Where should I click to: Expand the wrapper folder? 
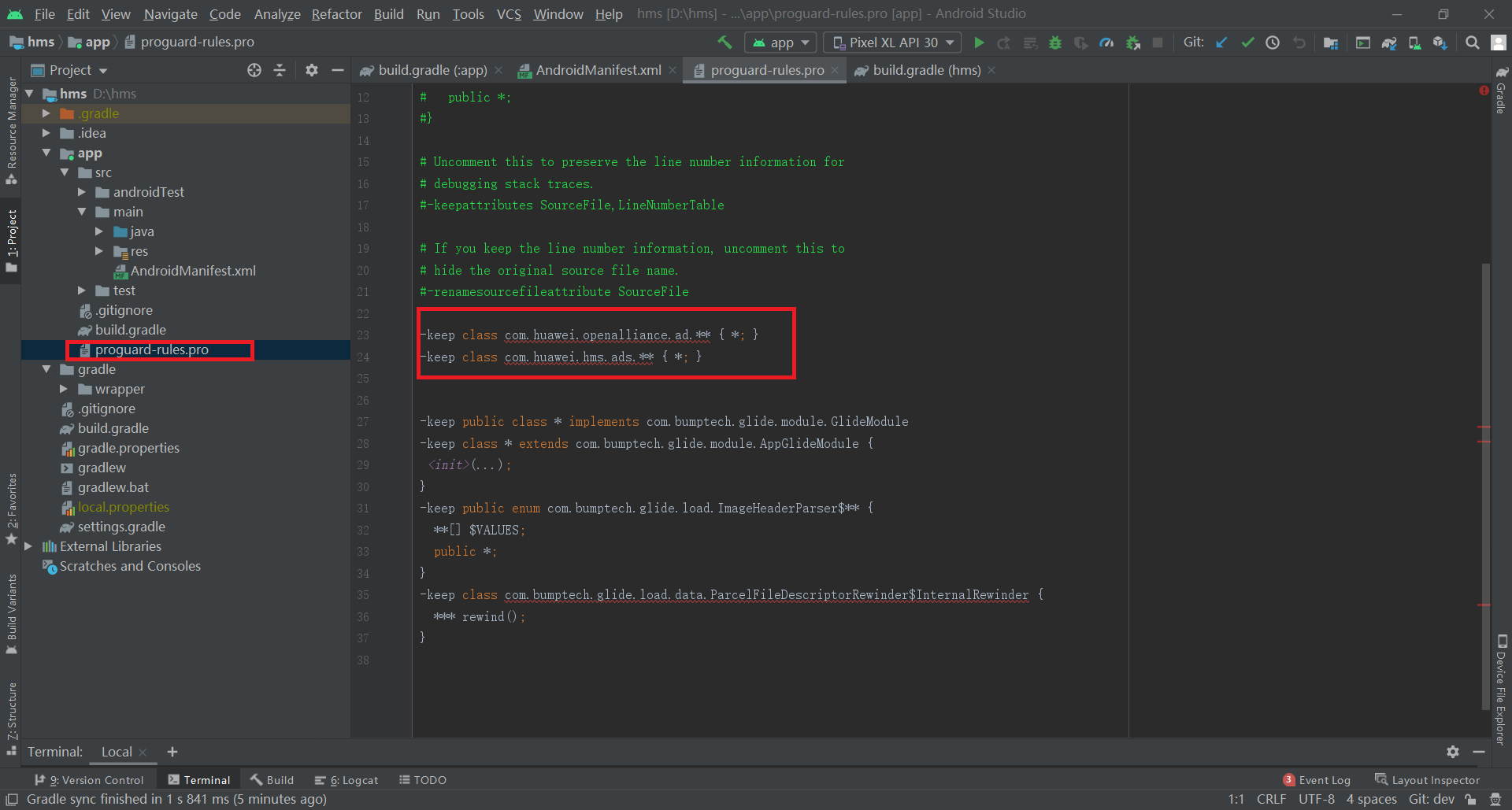[x=64, y=389]
